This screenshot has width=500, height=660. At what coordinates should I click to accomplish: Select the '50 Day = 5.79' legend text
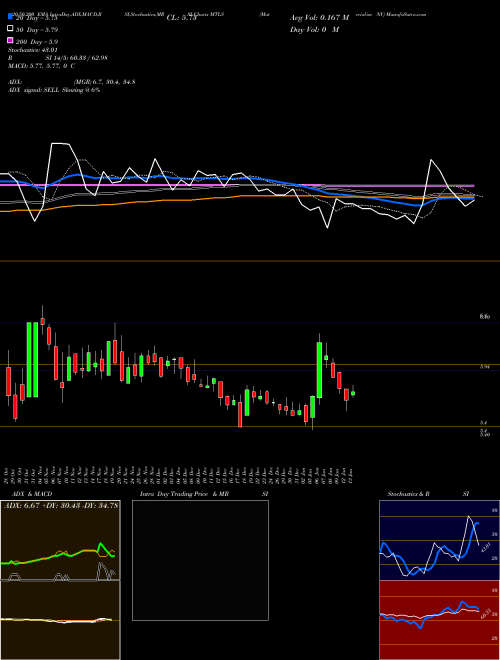[x=37, y=30]
